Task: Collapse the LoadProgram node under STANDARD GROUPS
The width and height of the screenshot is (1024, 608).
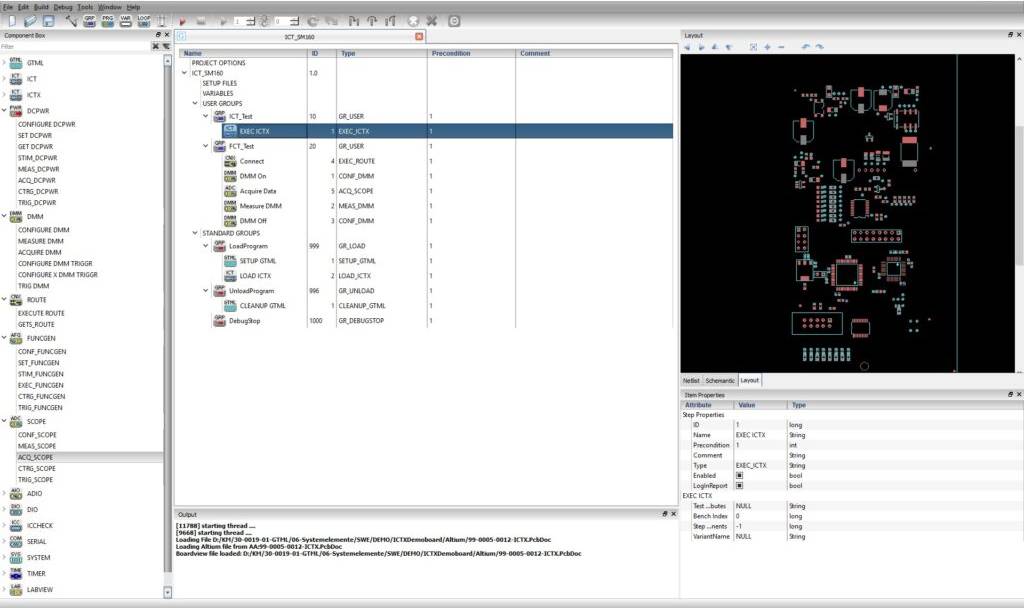Action: pos(205,246)
